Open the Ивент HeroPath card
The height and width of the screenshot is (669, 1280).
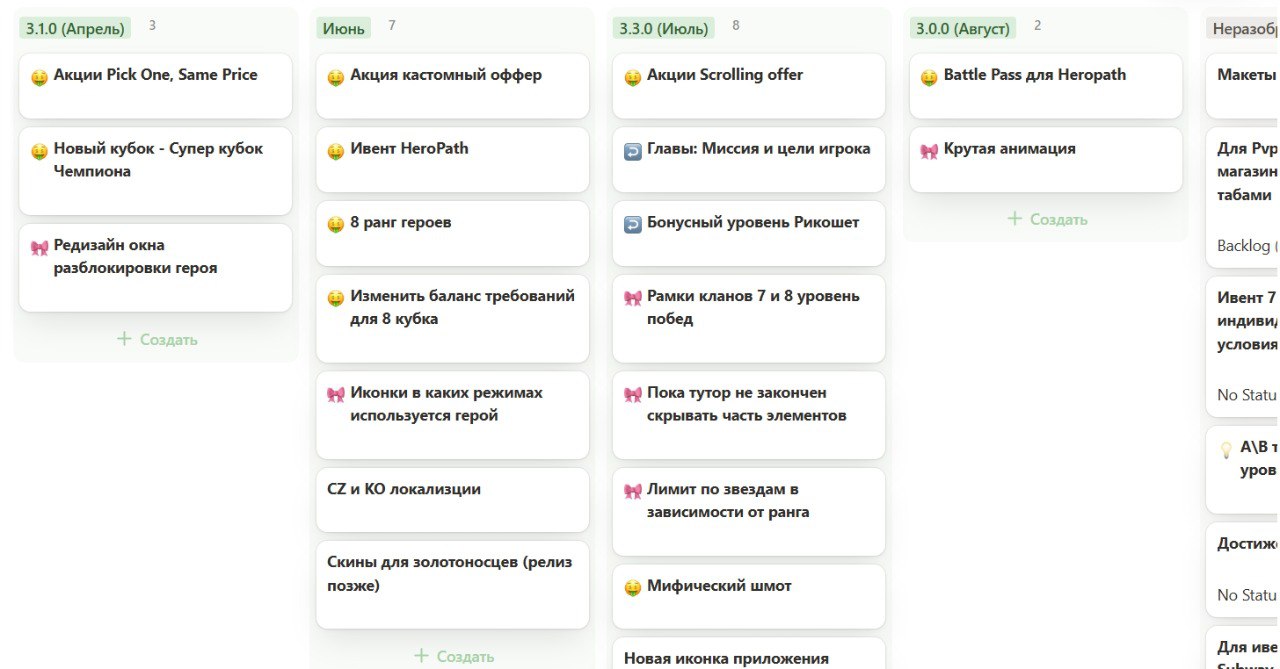point(452,158)
